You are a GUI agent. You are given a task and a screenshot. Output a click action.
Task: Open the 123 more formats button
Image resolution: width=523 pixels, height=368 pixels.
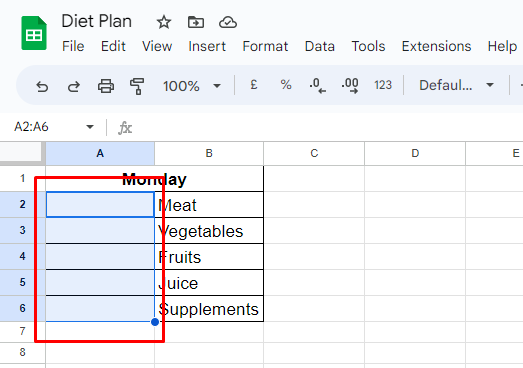383,85
